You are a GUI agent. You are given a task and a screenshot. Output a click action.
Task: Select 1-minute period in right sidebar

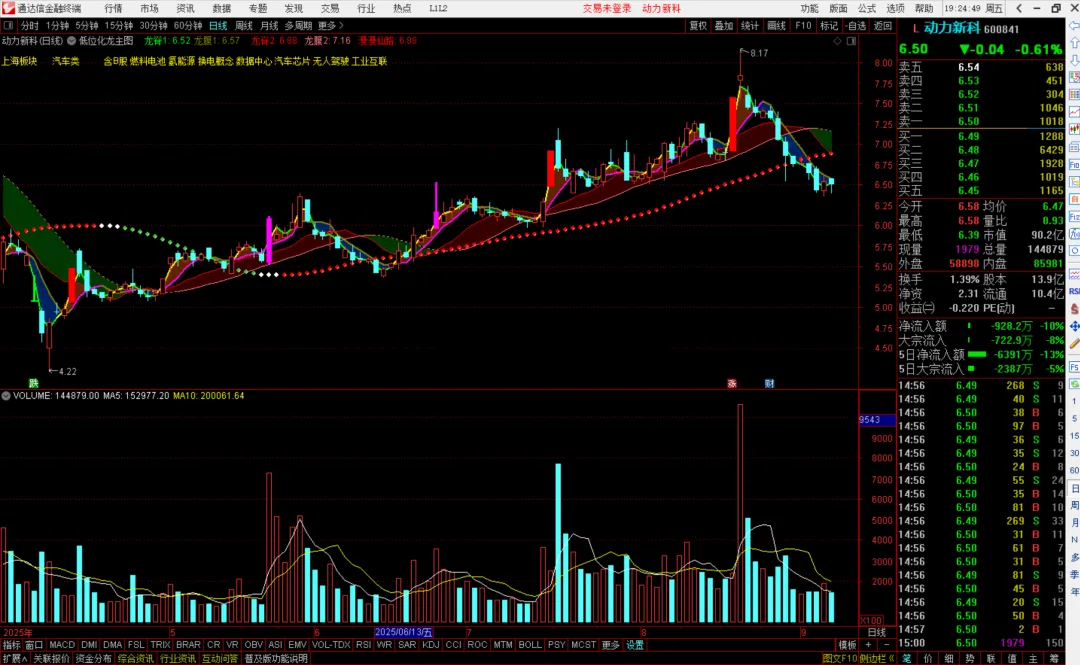tap(1074, 401)
